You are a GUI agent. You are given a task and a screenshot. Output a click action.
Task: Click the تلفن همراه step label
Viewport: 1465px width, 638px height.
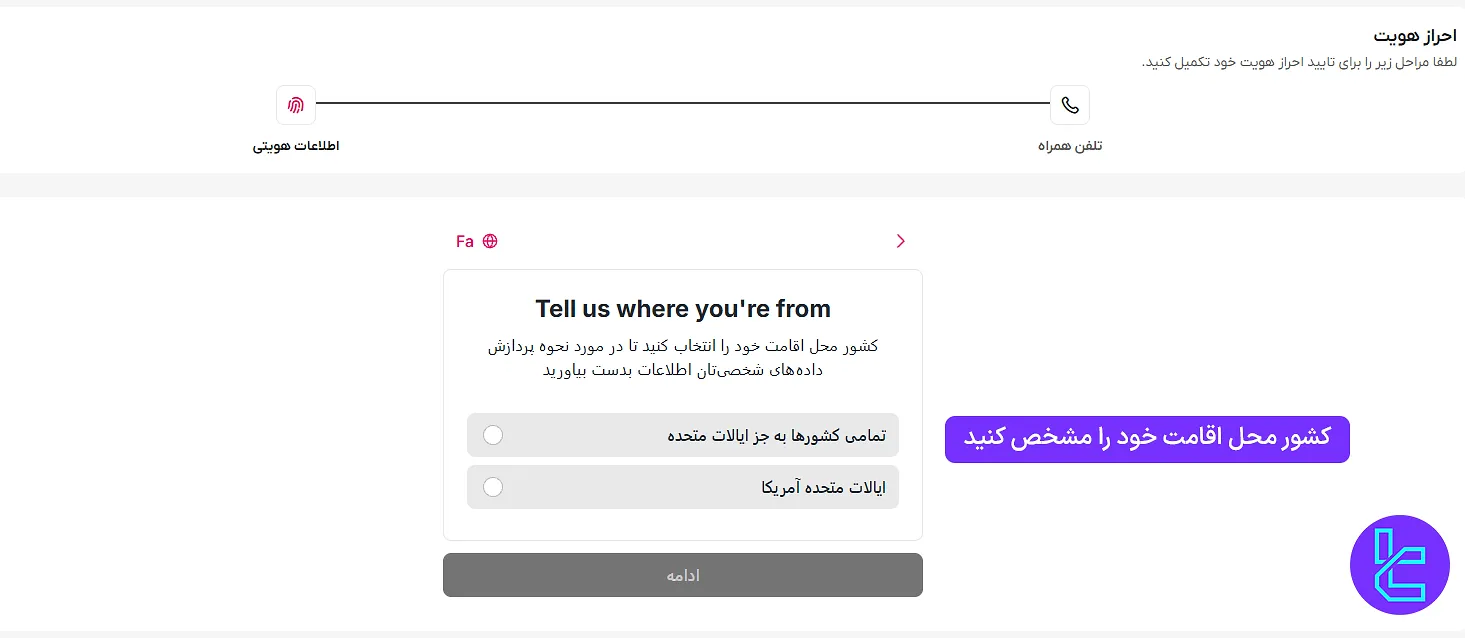[1070, 145]
